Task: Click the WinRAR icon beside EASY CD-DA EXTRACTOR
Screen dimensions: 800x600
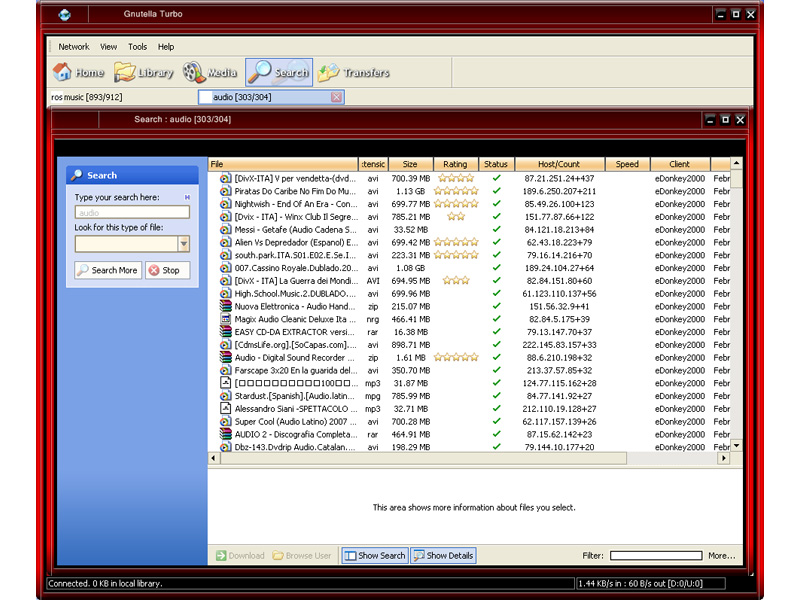Action: coord(226,332)
